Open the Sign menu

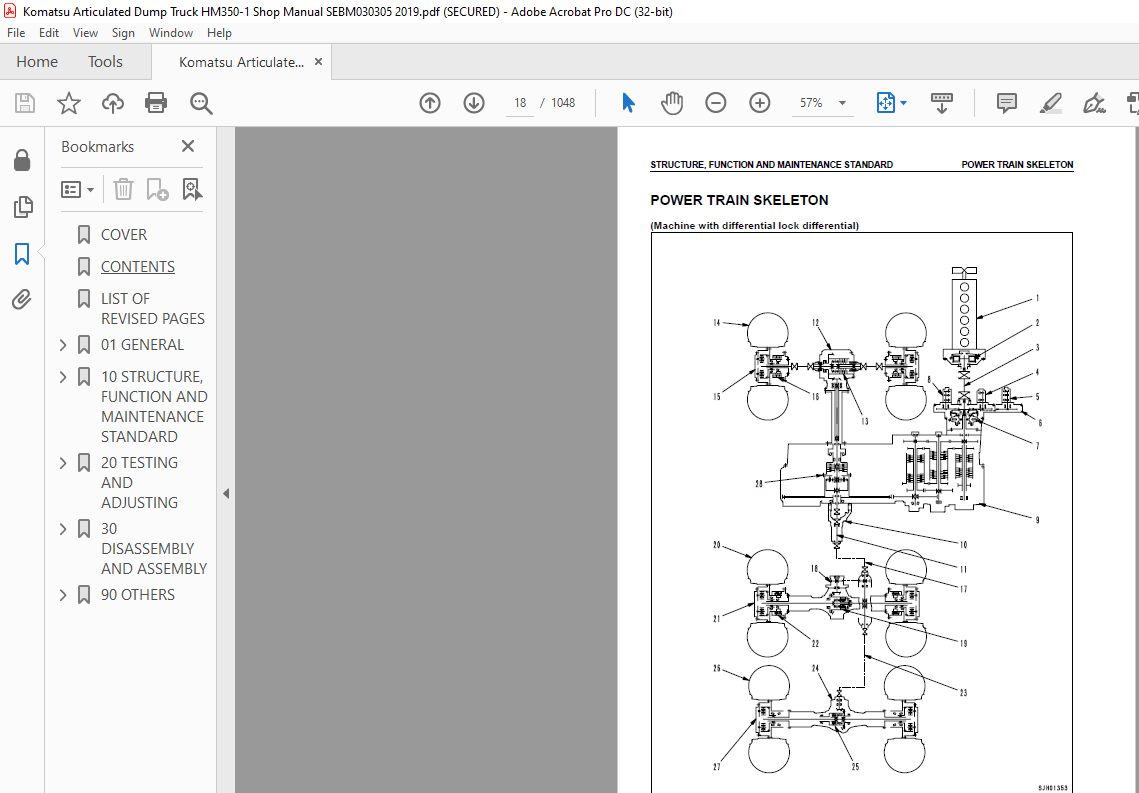tap(123, 33)
